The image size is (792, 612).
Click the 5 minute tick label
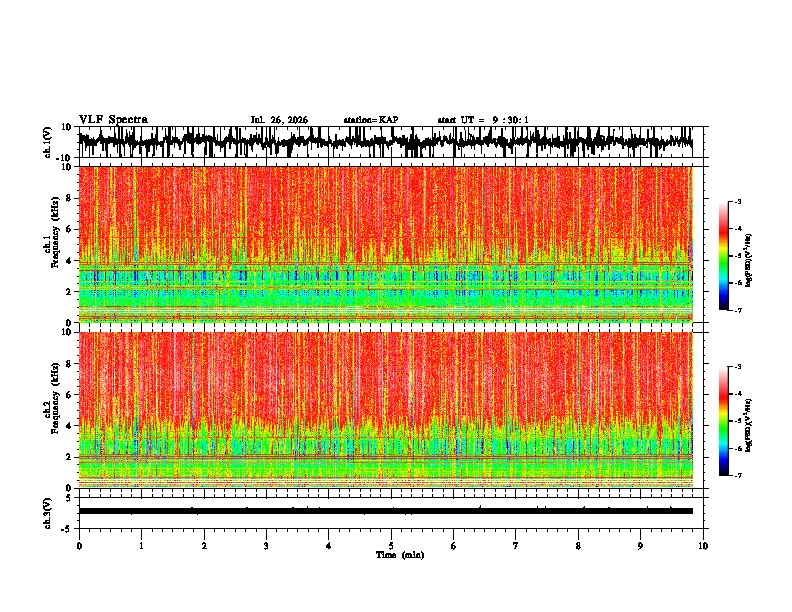tap(391, 546)
